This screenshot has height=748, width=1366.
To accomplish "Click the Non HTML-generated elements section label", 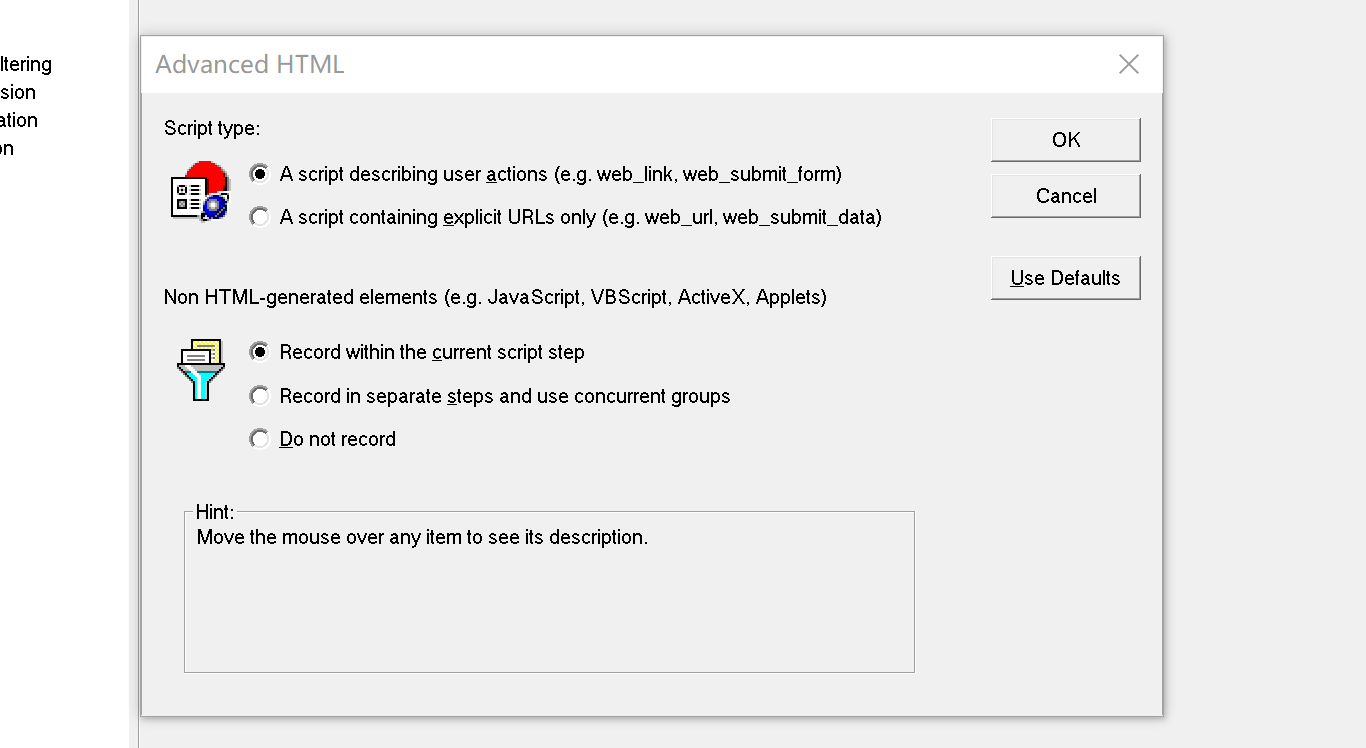I will click(495, 297).
